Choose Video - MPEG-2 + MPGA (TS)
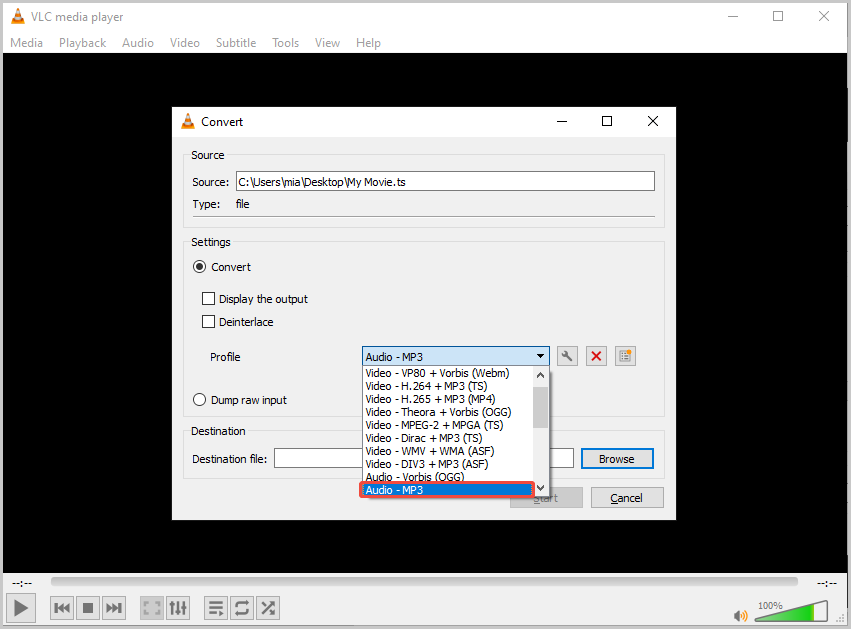Viewport: 851px width, 629px height. [x=448, y=425]
